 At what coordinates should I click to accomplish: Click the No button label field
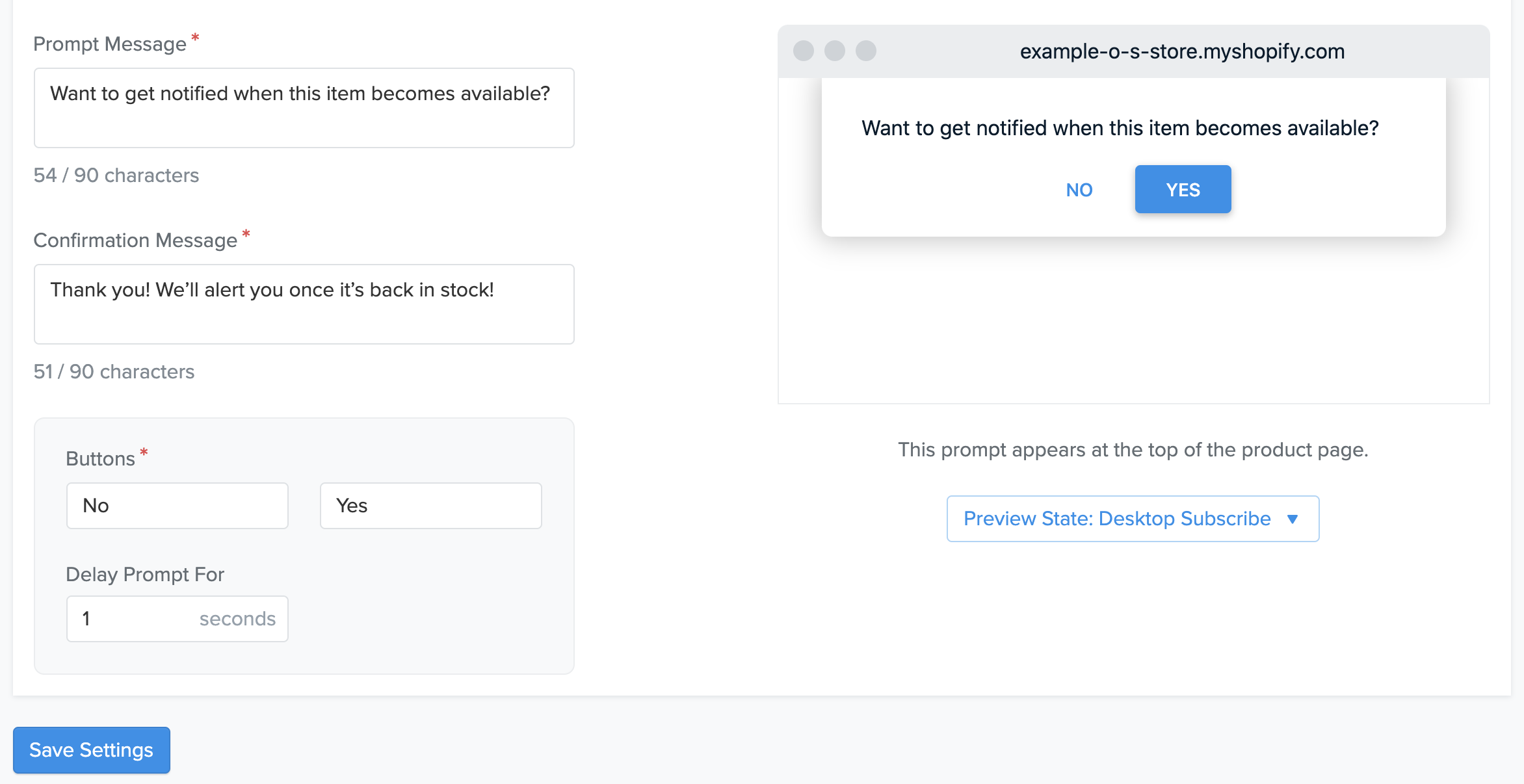177,505
